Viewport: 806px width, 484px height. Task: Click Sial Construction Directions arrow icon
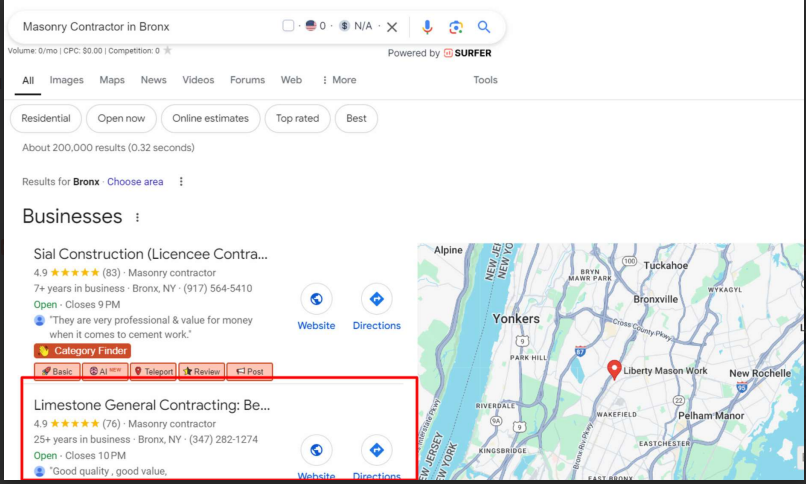click(x=376, y=299)
